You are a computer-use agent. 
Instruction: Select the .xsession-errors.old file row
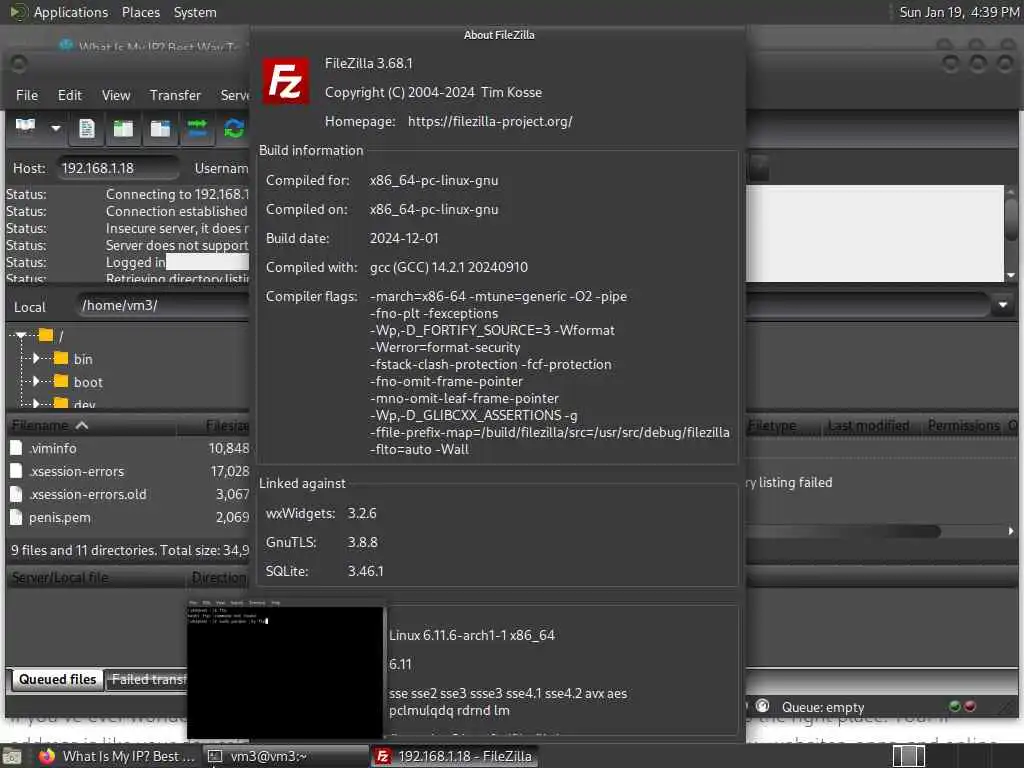click(129, 494)
